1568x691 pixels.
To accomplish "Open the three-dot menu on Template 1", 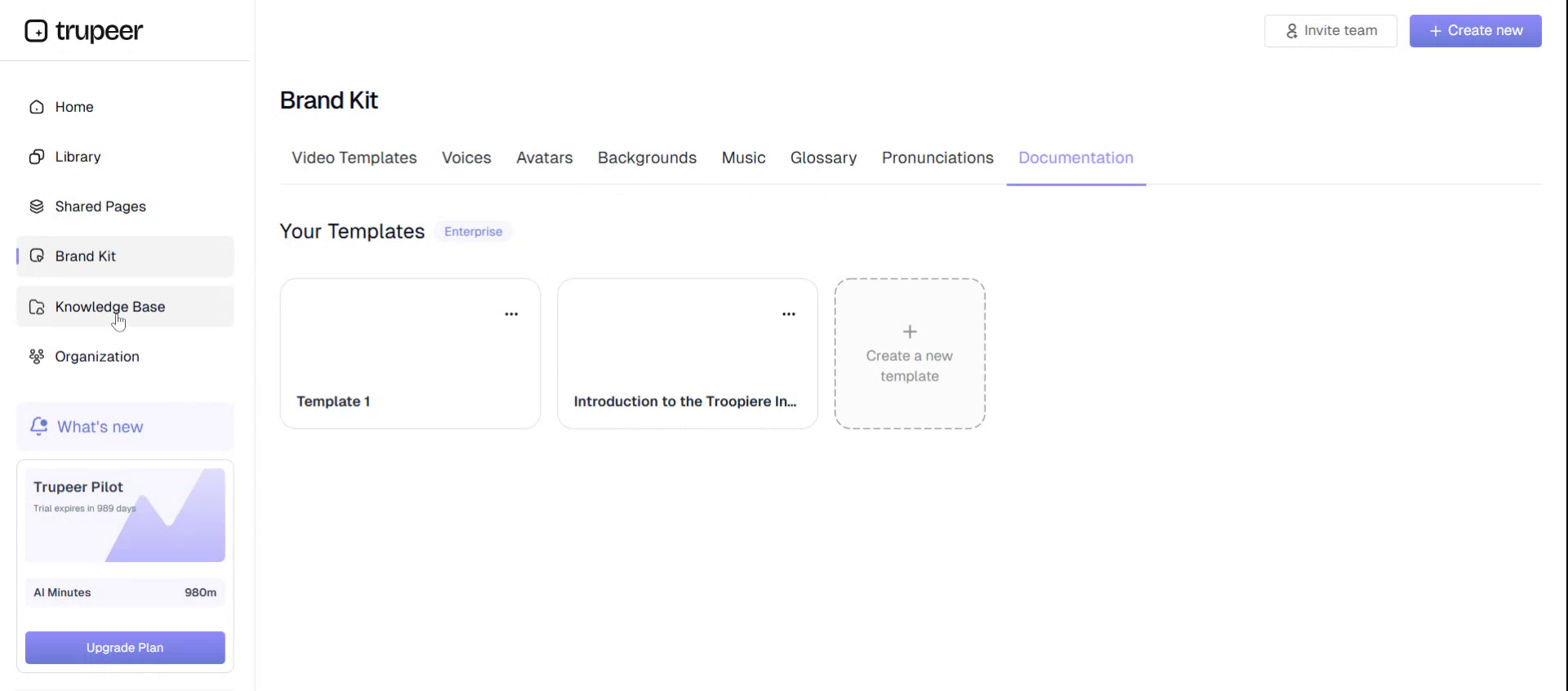I will [x=511, y=314].
